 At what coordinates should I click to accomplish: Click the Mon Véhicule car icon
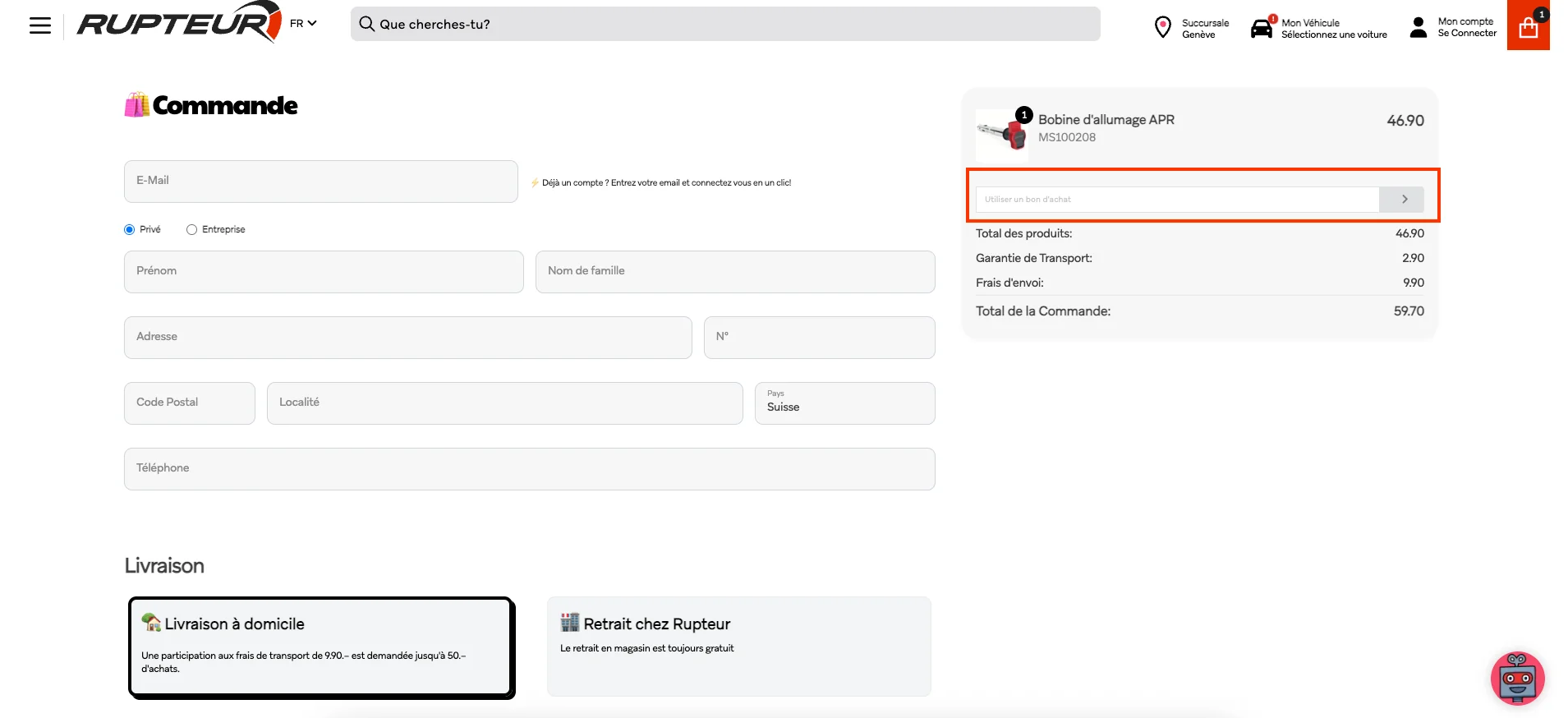[1262, 28]
